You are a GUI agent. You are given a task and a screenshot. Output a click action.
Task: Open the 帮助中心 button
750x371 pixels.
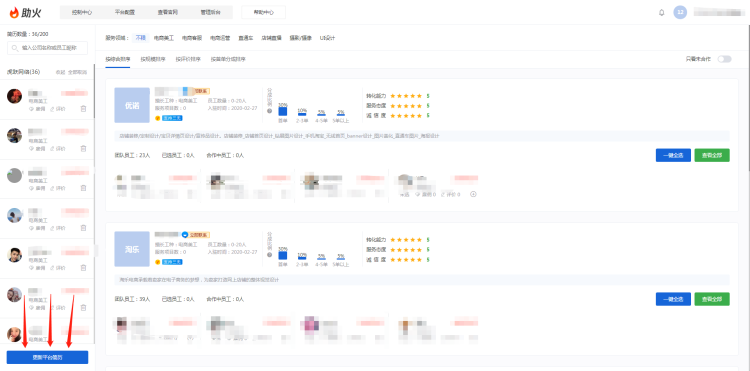pos(264,12)
